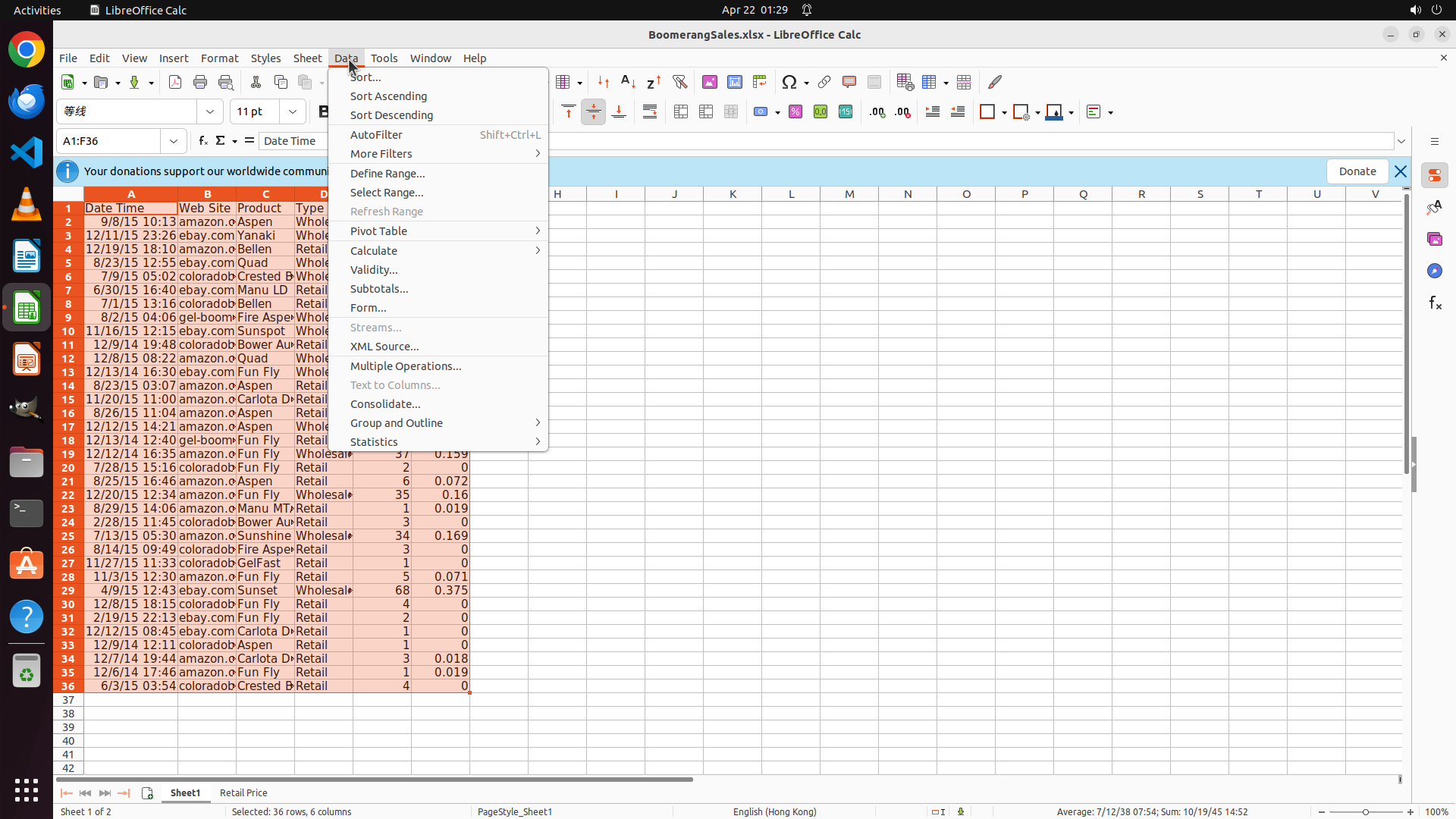1456x819 pixels.
Task: Click the Add Decimal Place icon
Action: tap(877, 112)
